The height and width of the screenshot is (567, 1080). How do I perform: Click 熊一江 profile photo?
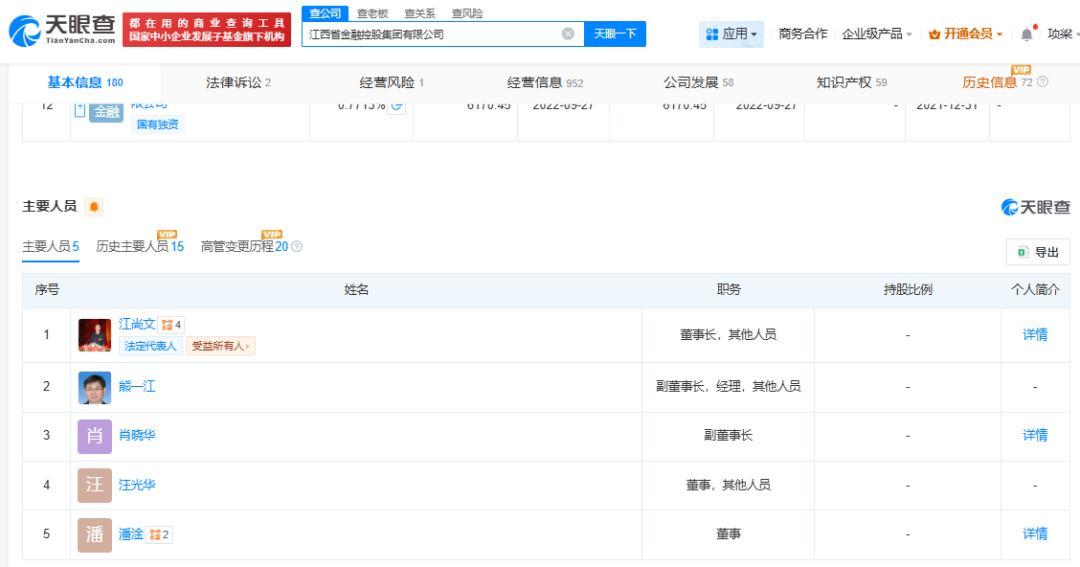pos(95,387)
